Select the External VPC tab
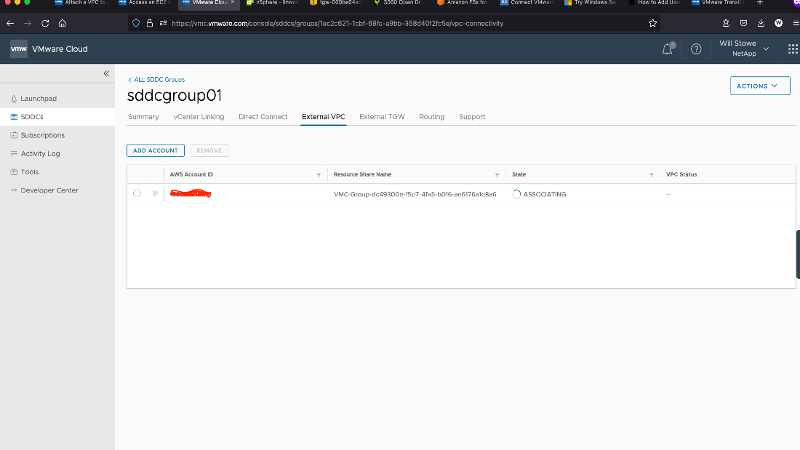 [x=323, y=117]
